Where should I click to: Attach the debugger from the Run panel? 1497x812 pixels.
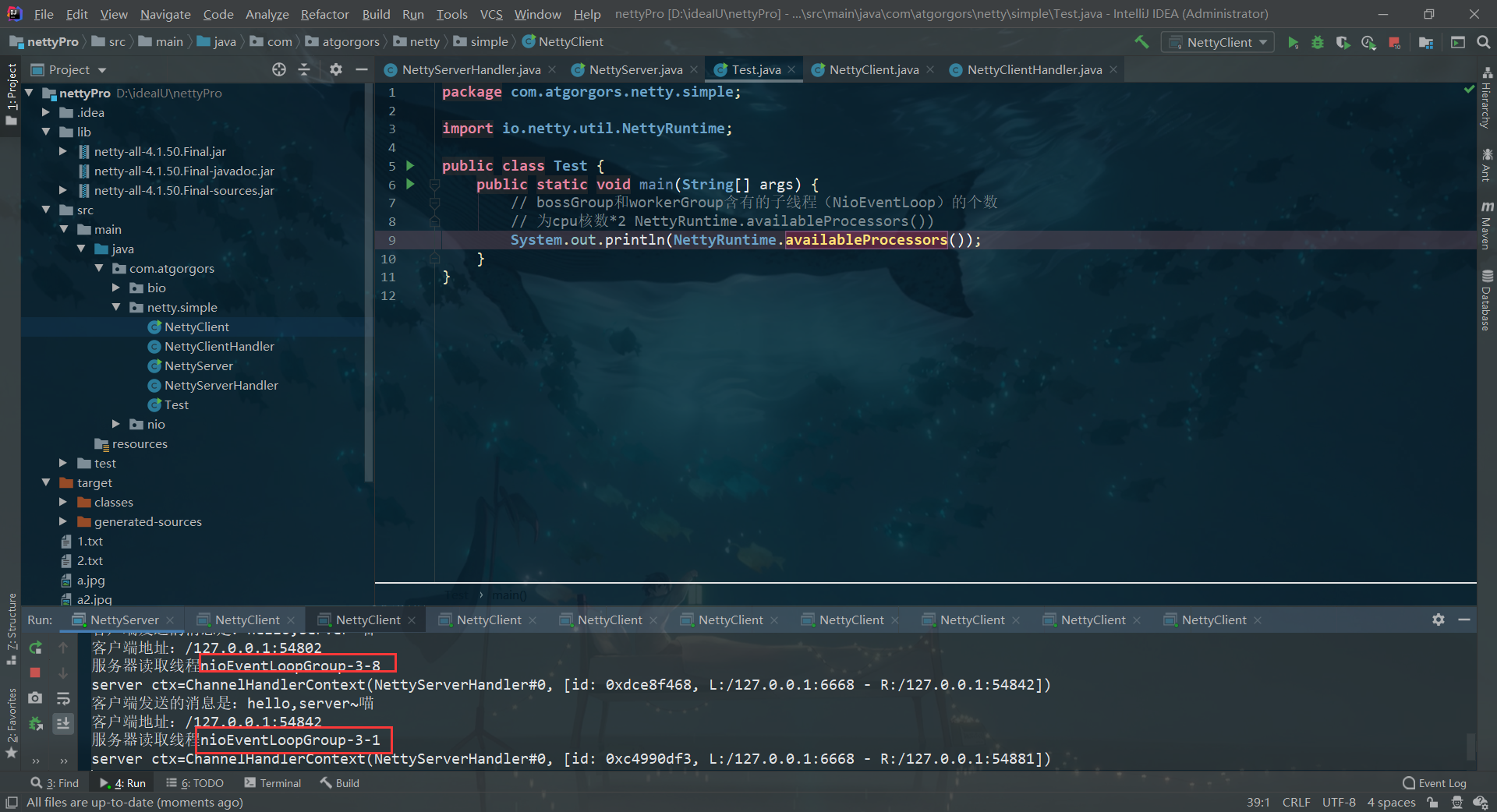[x=35, y=723]
